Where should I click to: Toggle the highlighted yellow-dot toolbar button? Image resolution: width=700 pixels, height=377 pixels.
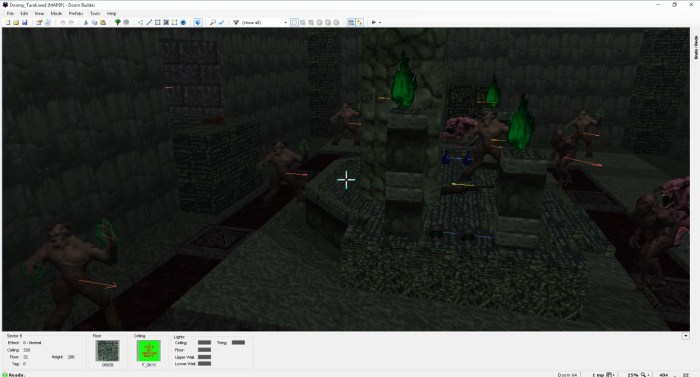coord(359,22)
